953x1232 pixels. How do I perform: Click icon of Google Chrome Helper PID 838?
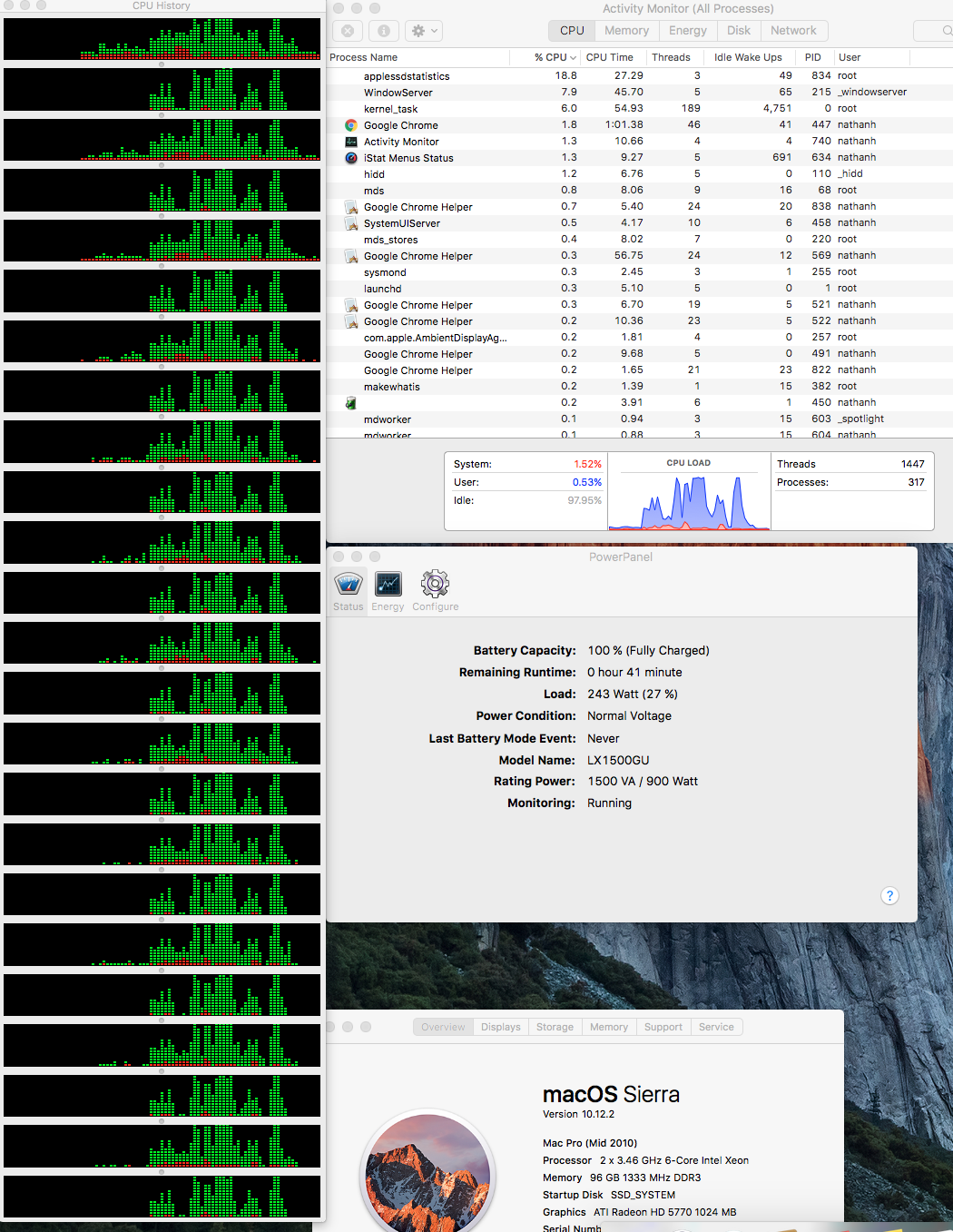tap(351, 207)
